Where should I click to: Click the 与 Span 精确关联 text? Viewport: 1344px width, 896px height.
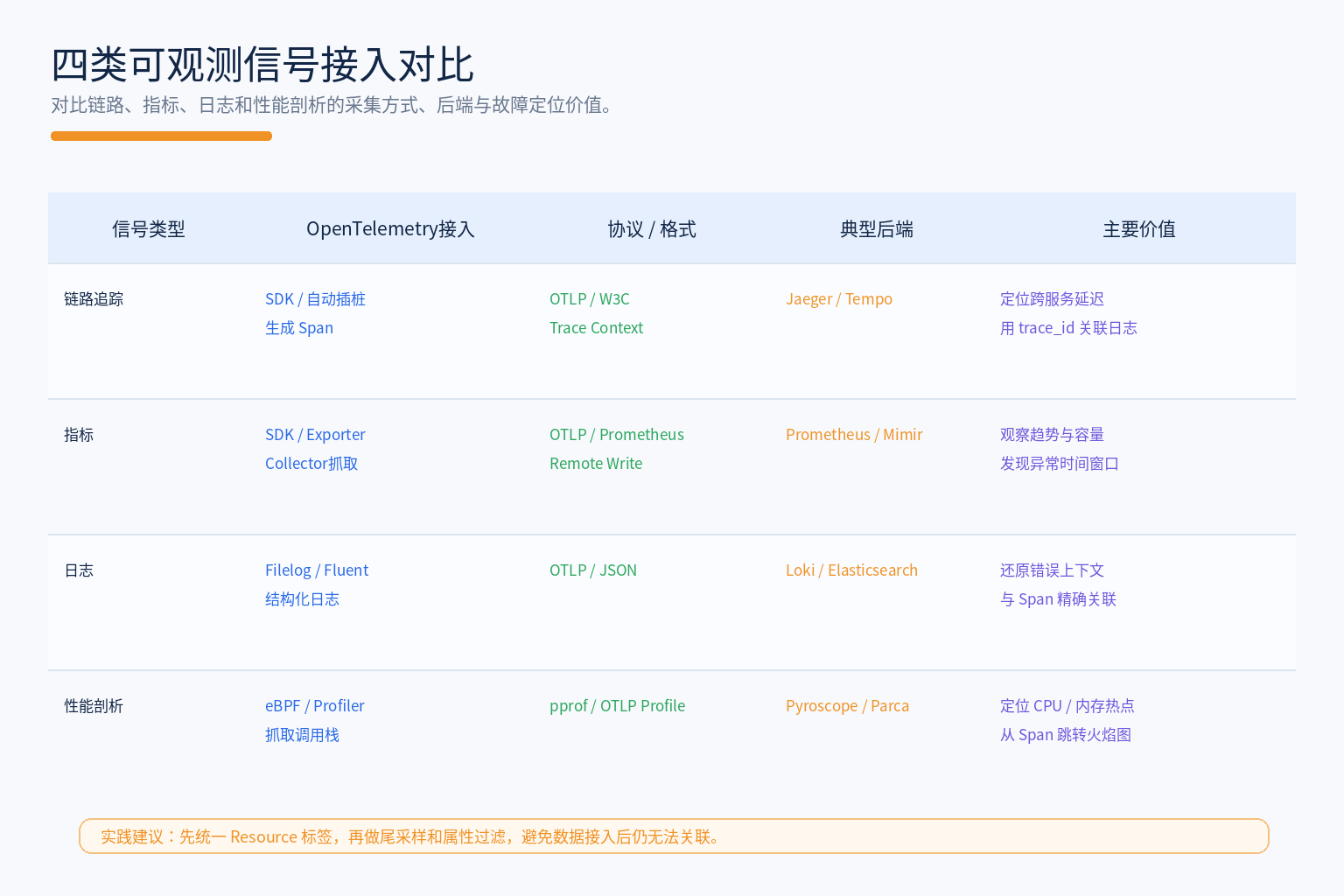[x=1058, y=599]
